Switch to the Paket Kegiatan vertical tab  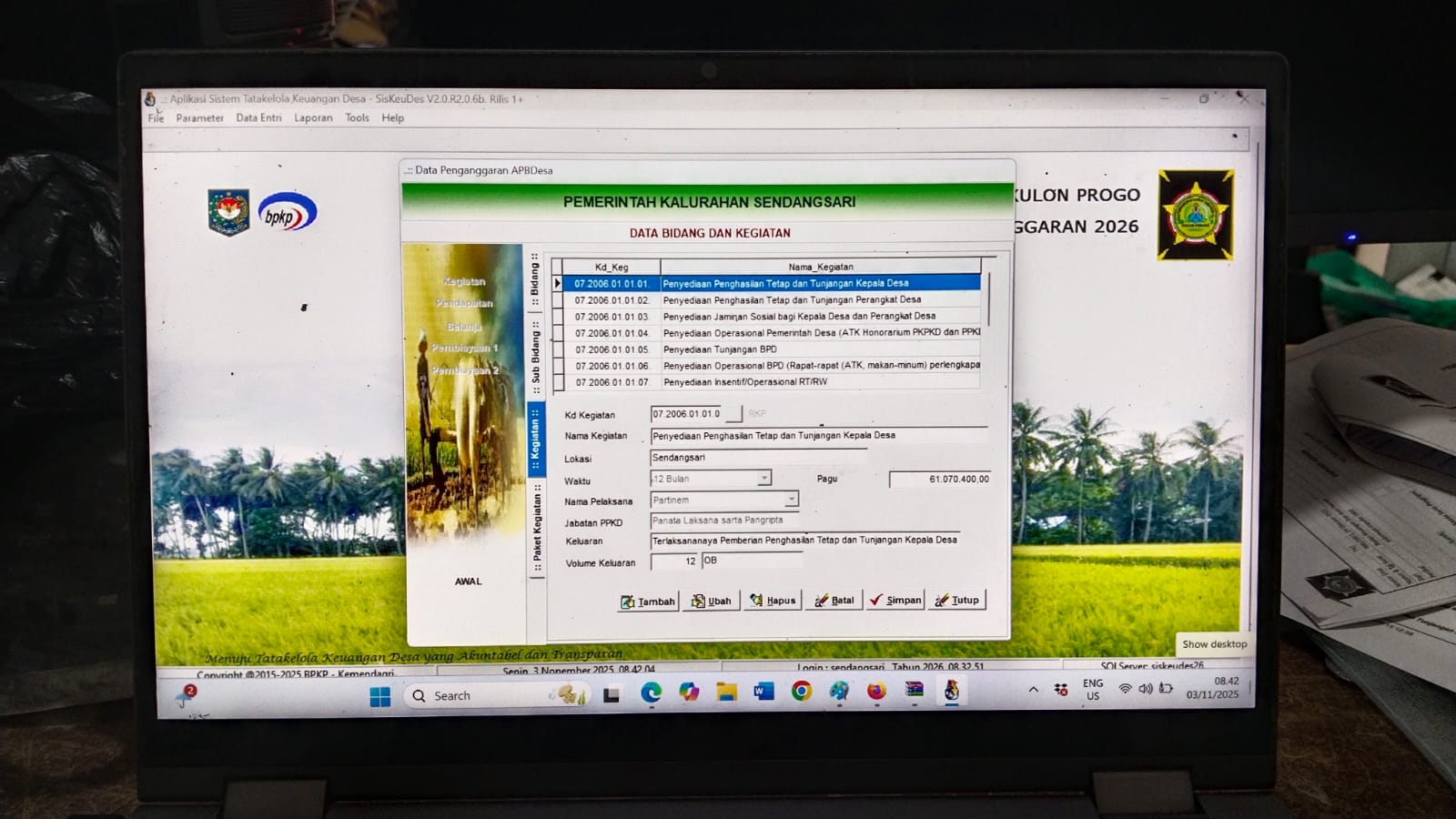click(x=537, y=530)
